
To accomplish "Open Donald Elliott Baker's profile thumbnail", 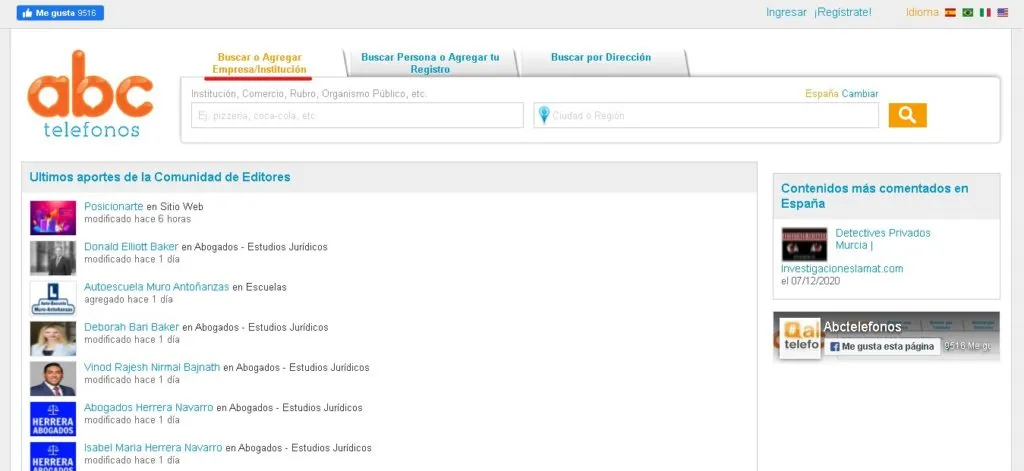I will pyautogui.click(x=53, y=258).
